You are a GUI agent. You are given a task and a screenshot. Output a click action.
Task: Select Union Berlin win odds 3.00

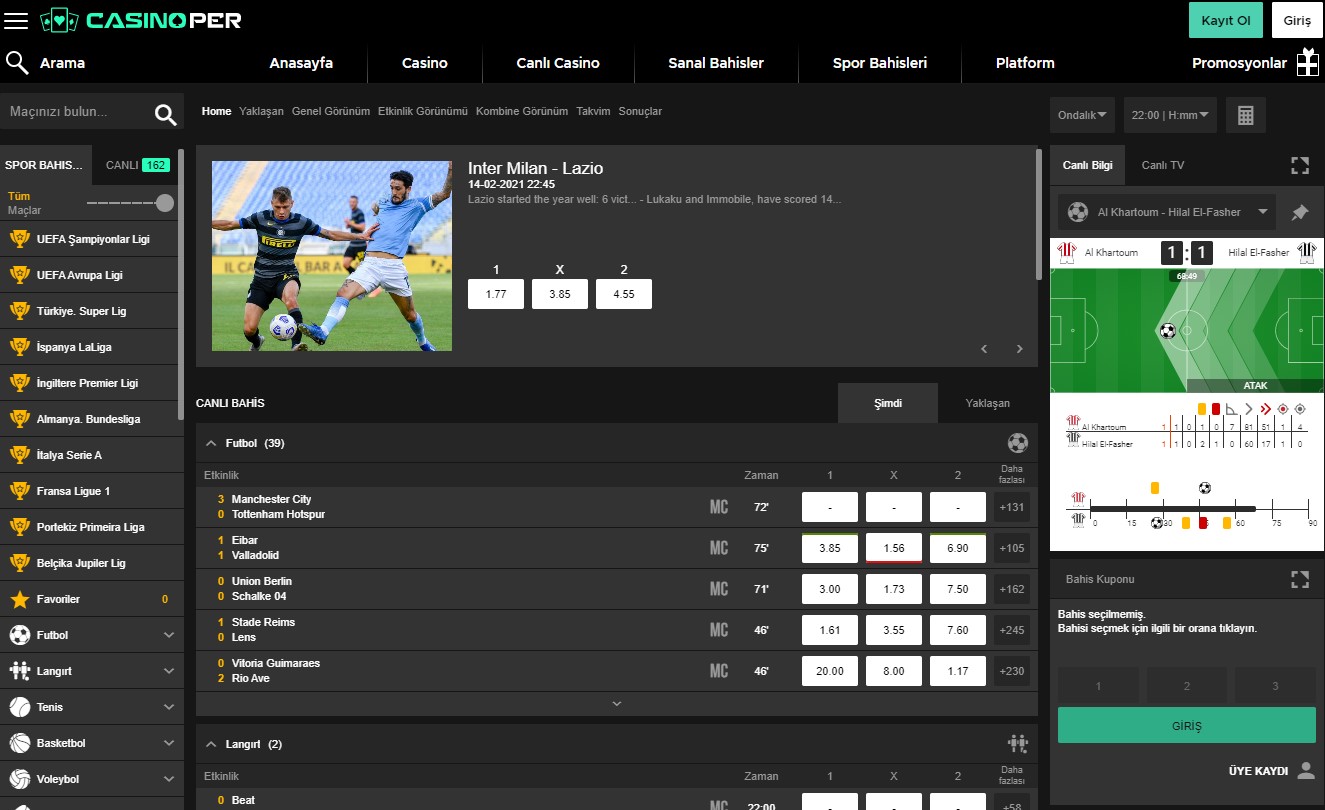(x=830, y=589)
